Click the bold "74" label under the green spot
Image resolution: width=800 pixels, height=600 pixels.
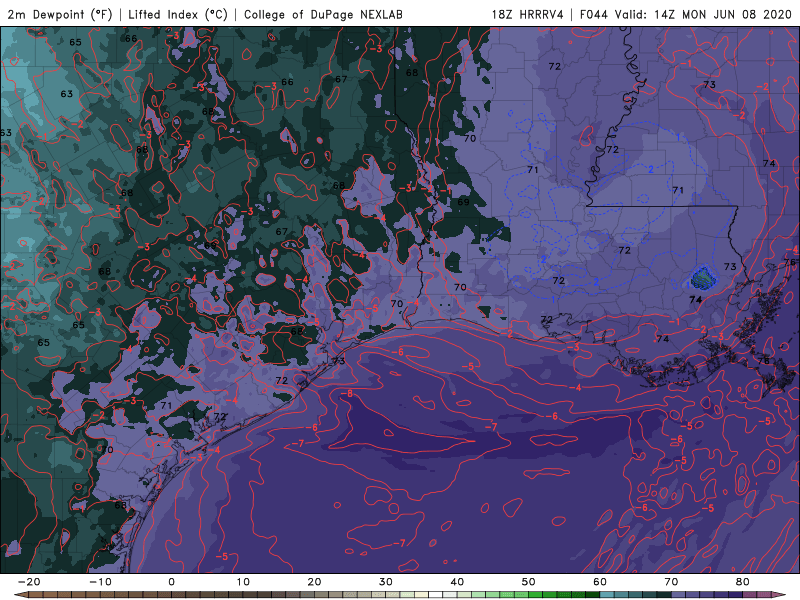[x=695, y=299]
